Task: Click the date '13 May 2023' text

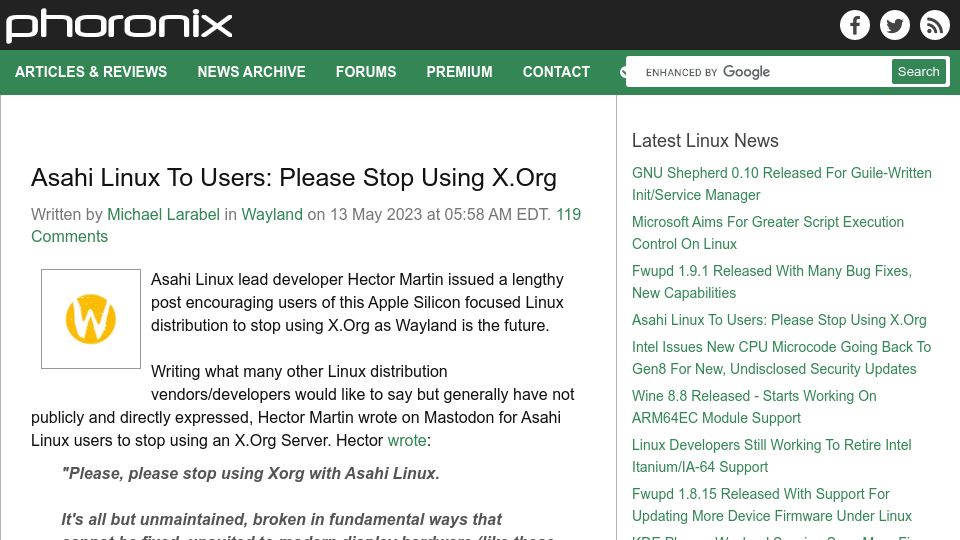Action: pos(376,214)
